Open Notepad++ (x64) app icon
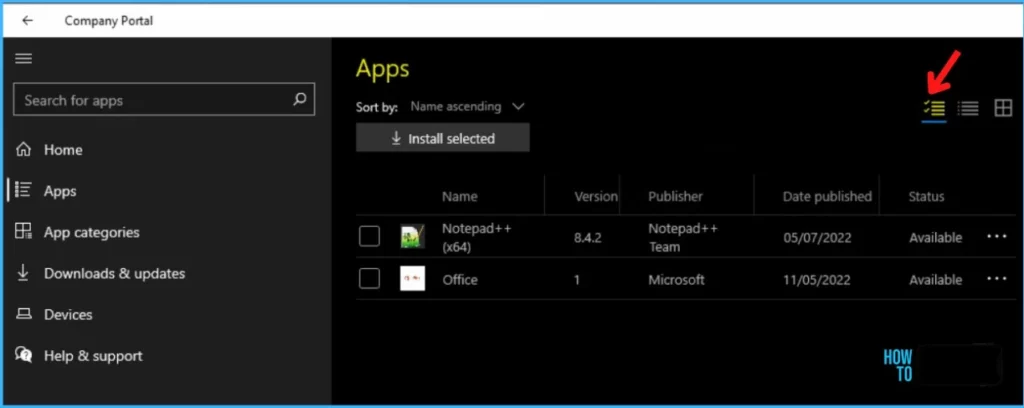This screenshot has width=1024, height=408. pos(413,237)
